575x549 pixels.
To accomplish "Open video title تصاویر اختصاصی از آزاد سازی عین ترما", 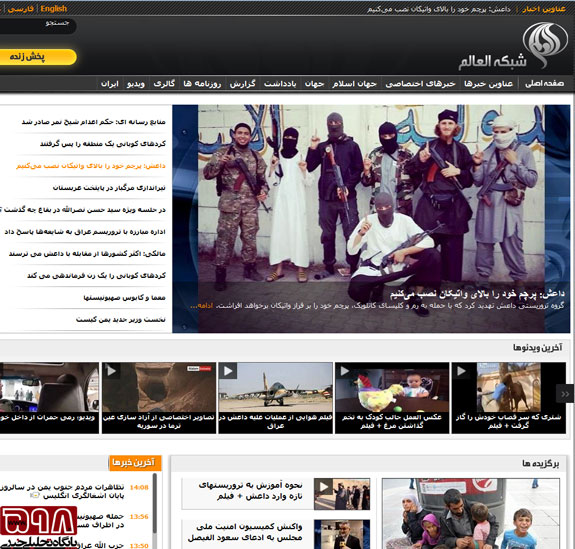I will [159, 421].
